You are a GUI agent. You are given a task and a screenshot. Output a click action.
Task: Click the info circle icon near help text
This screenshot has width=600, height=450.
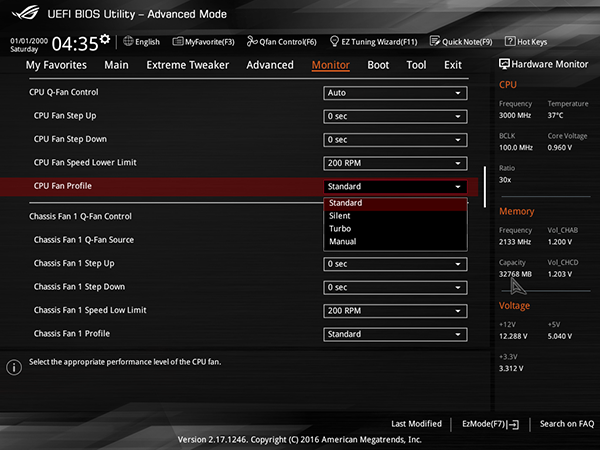[14, 367]
